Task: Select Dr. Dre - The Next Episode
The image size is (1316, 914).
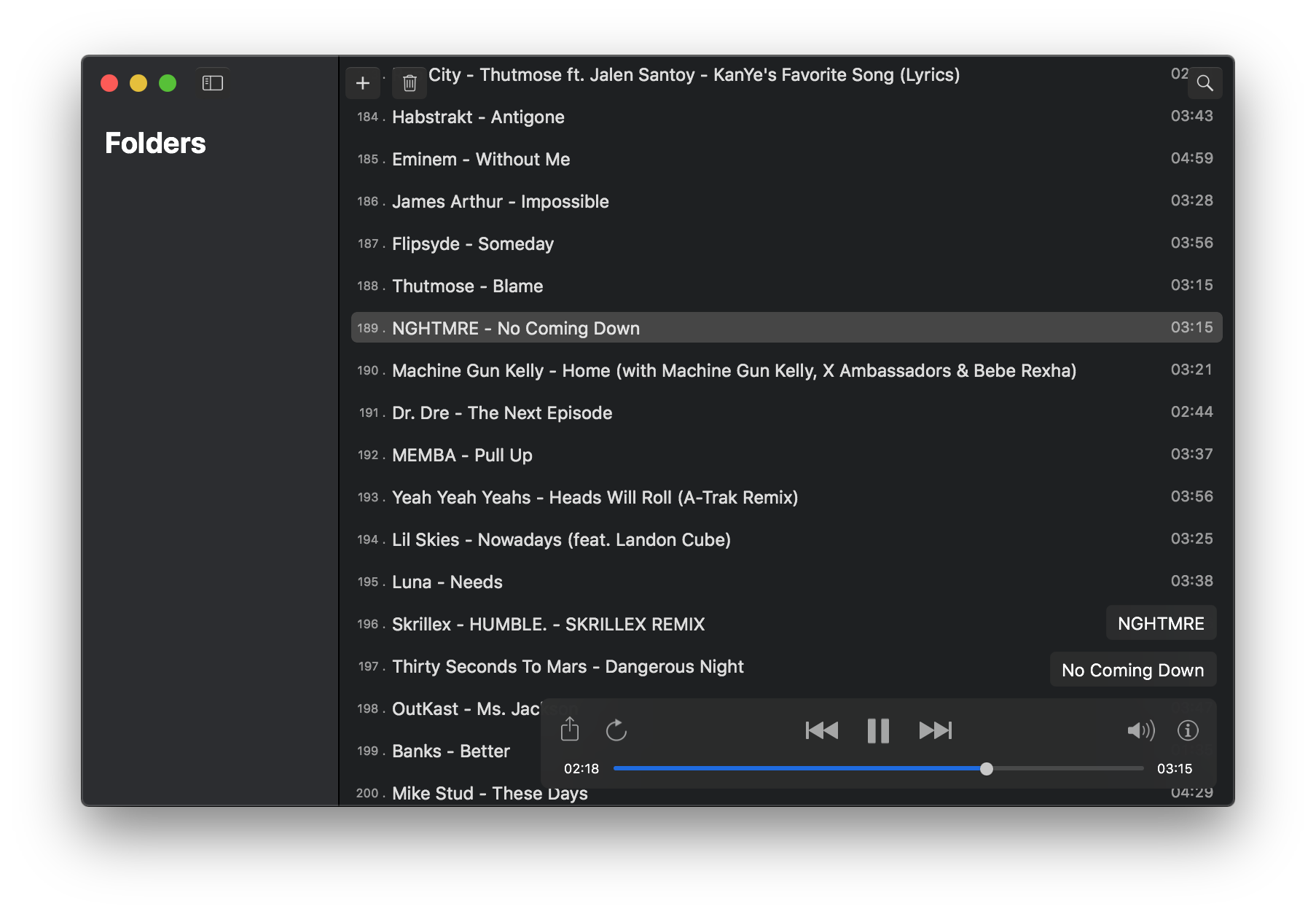Action: (786, 413)
